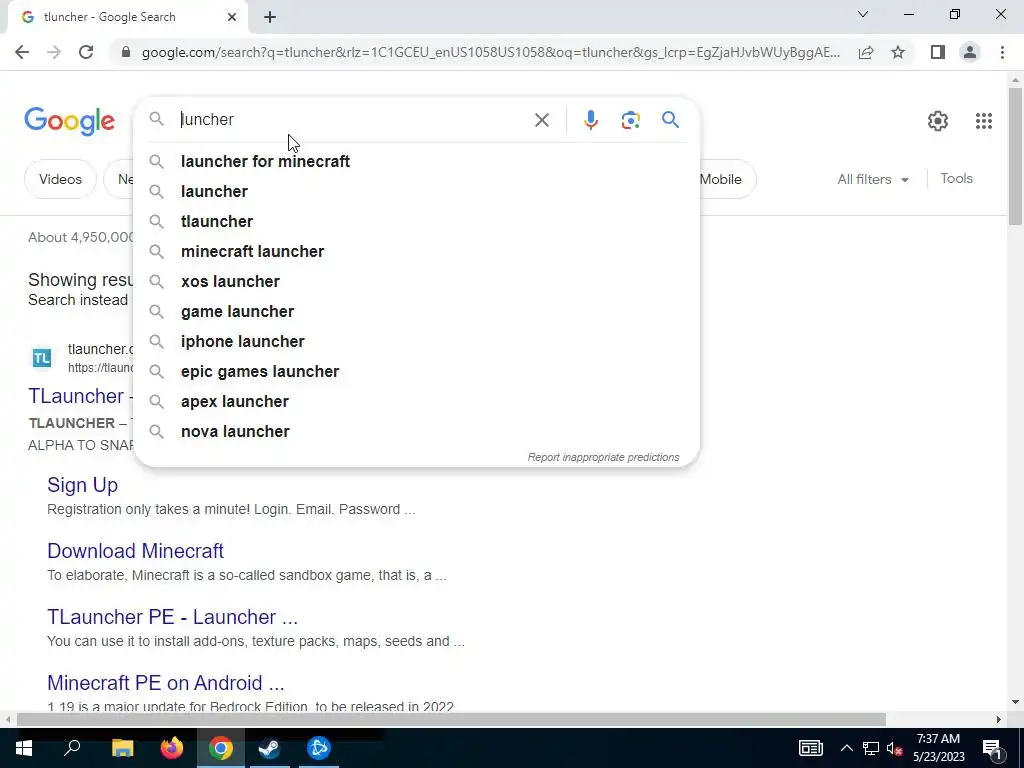The width and height of the screenshot is (1024, 768).
Task: Expand the All filters dropdown
Action: [872, 179]
